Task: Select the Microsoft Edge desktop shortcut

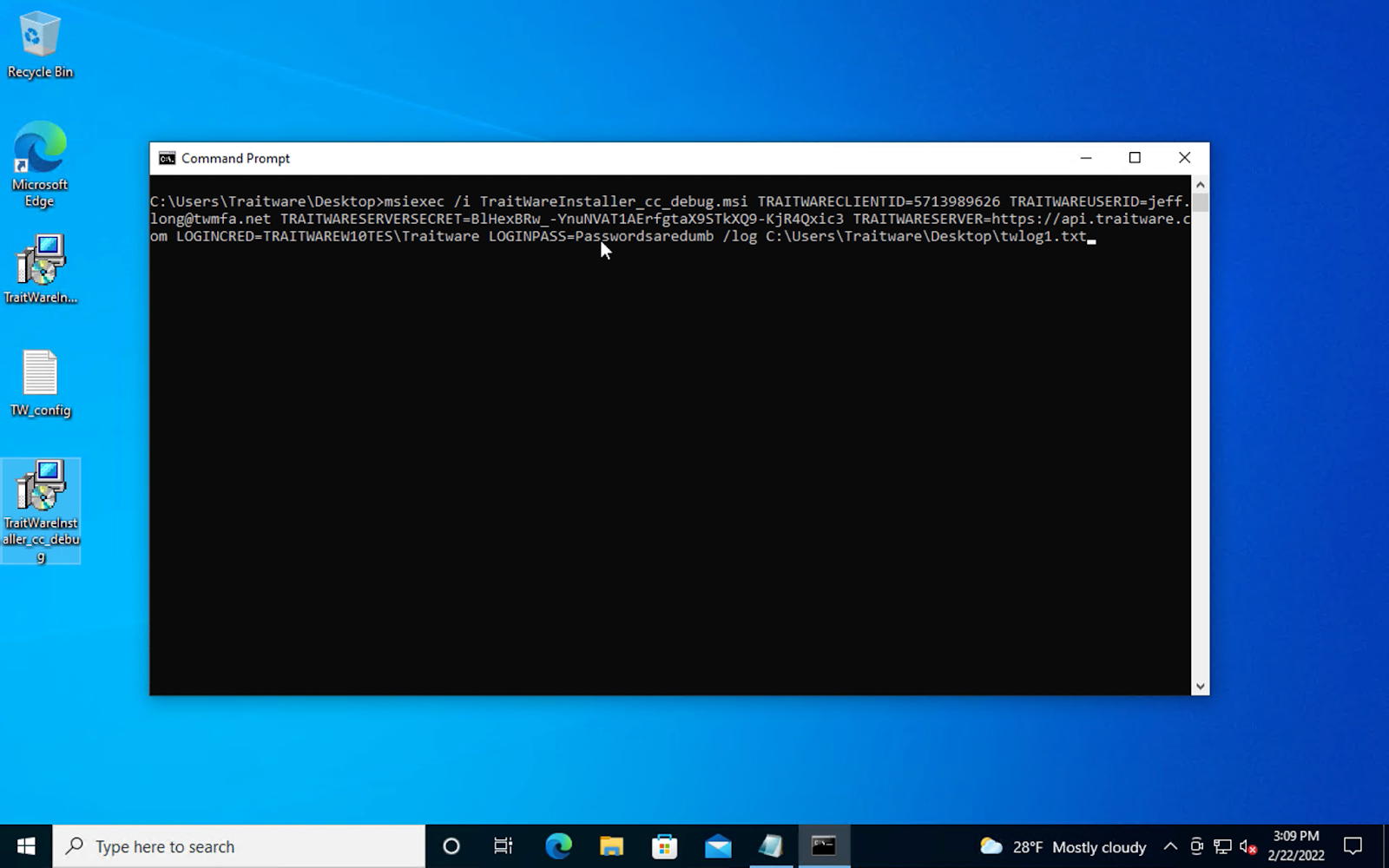Action: click(x=40, y=165)
